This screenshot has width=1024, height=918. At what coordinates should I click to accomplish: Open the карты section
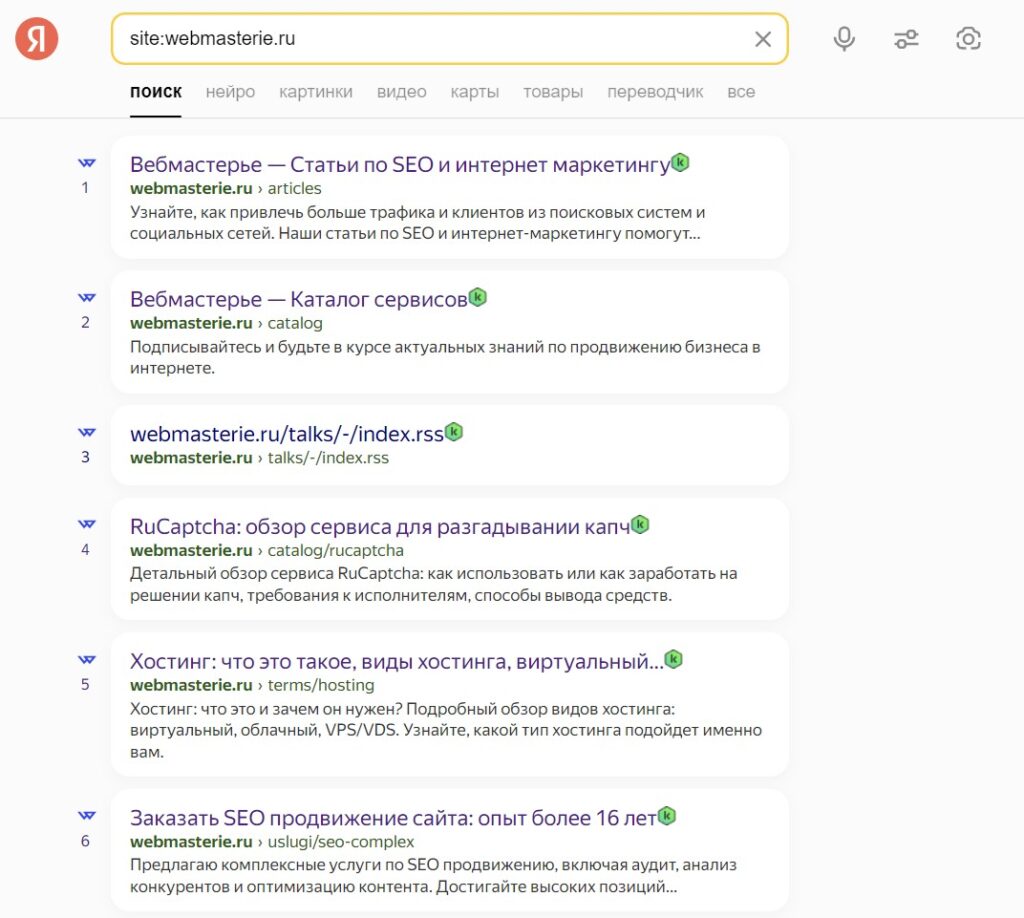[x=474, y=91]
